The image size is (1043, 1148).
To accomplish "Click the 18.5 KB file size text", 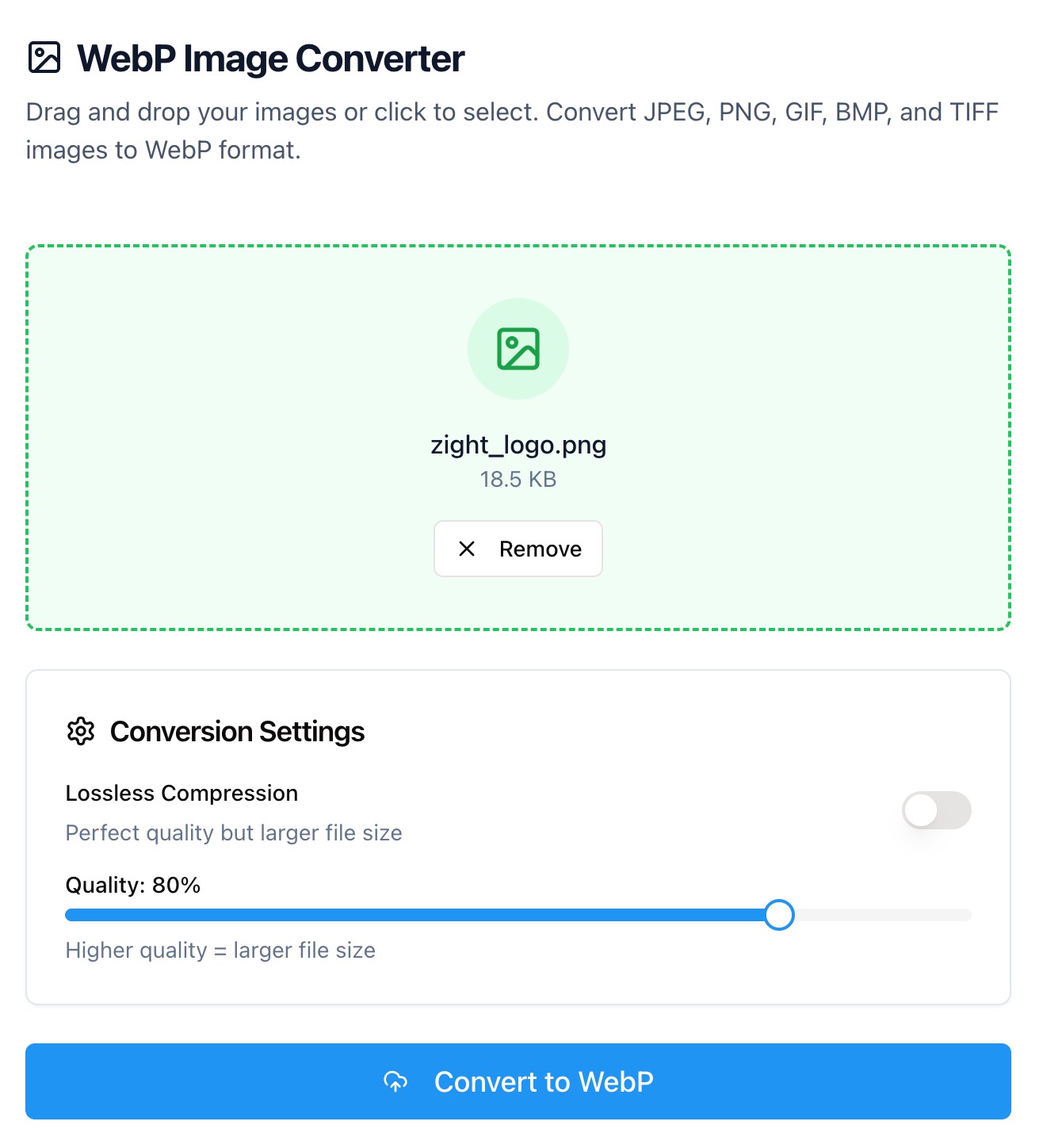I will pyautogui.click(x=518, y=479).
